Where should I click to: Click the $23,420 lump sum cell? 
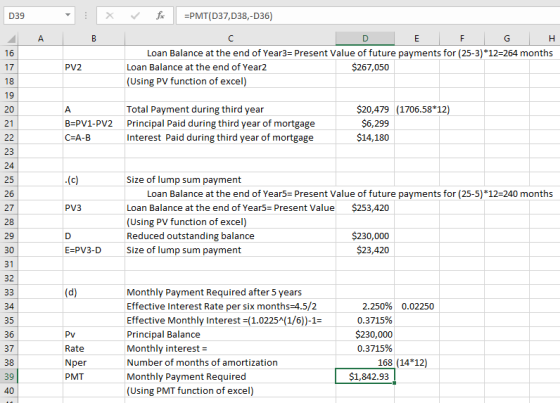click(x=365, y=250)
